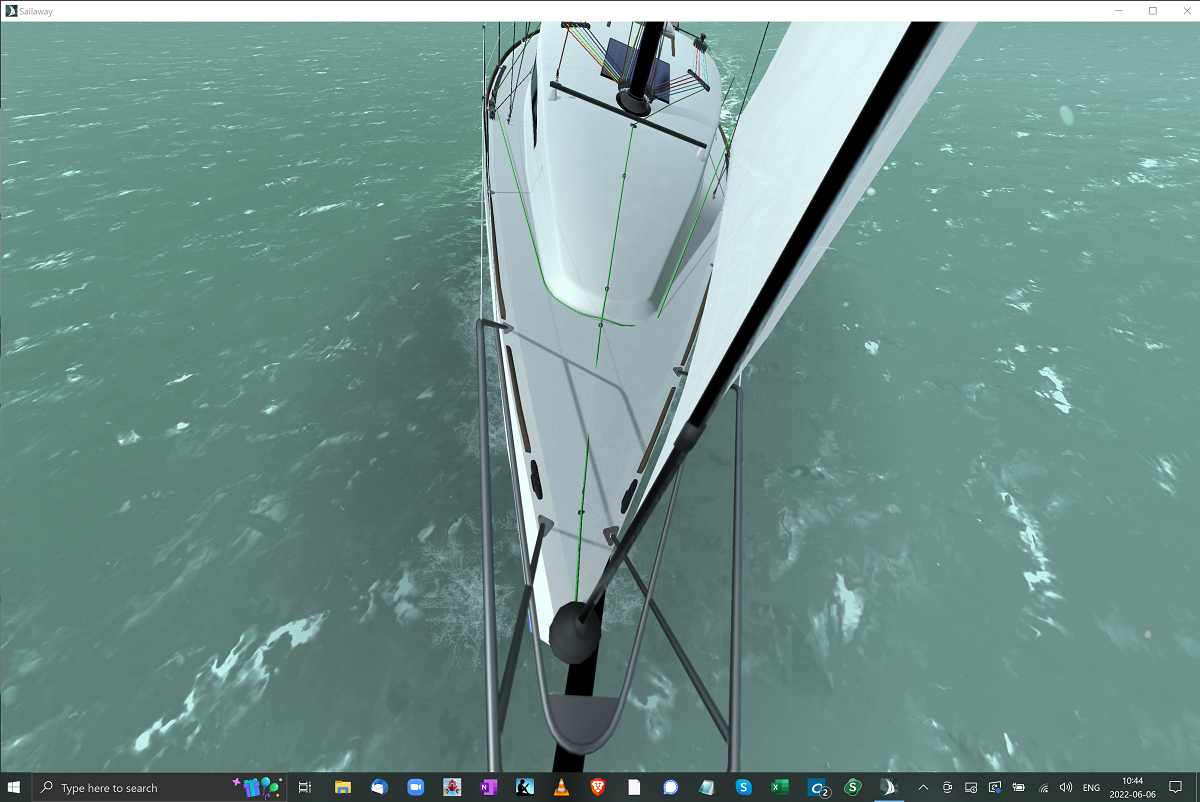Image resolution: width=1200 pixels, height=802 pixels.
Task: Open the Windows Start menu
Action: [x=15, y=787]
